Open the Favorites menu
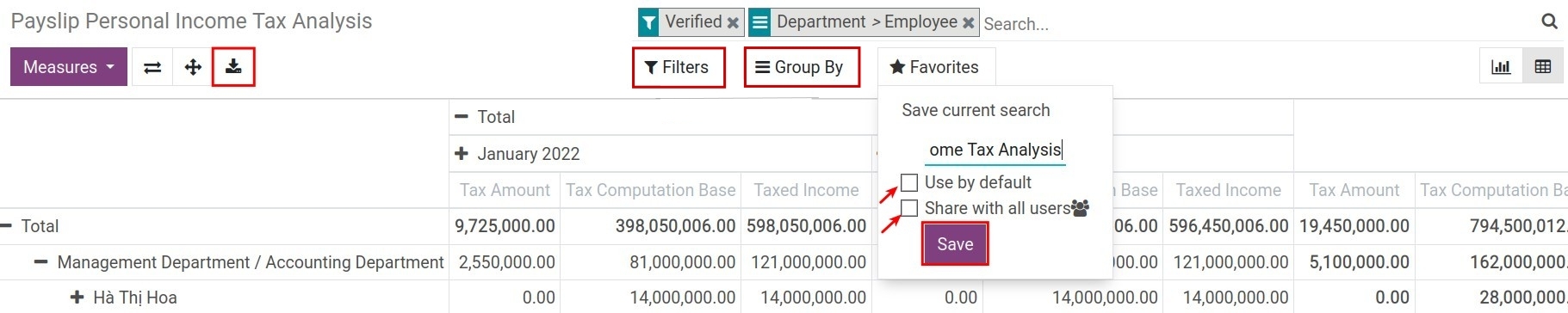Screen dimensions: 1568x313 point(935,67)
